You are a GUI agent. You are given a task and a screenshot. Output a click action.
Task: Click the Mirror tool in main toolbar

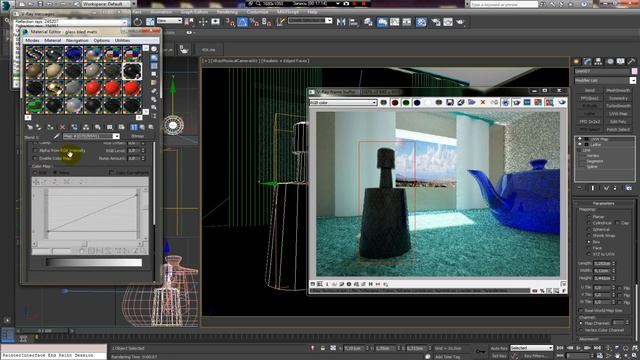pos(341,22)
